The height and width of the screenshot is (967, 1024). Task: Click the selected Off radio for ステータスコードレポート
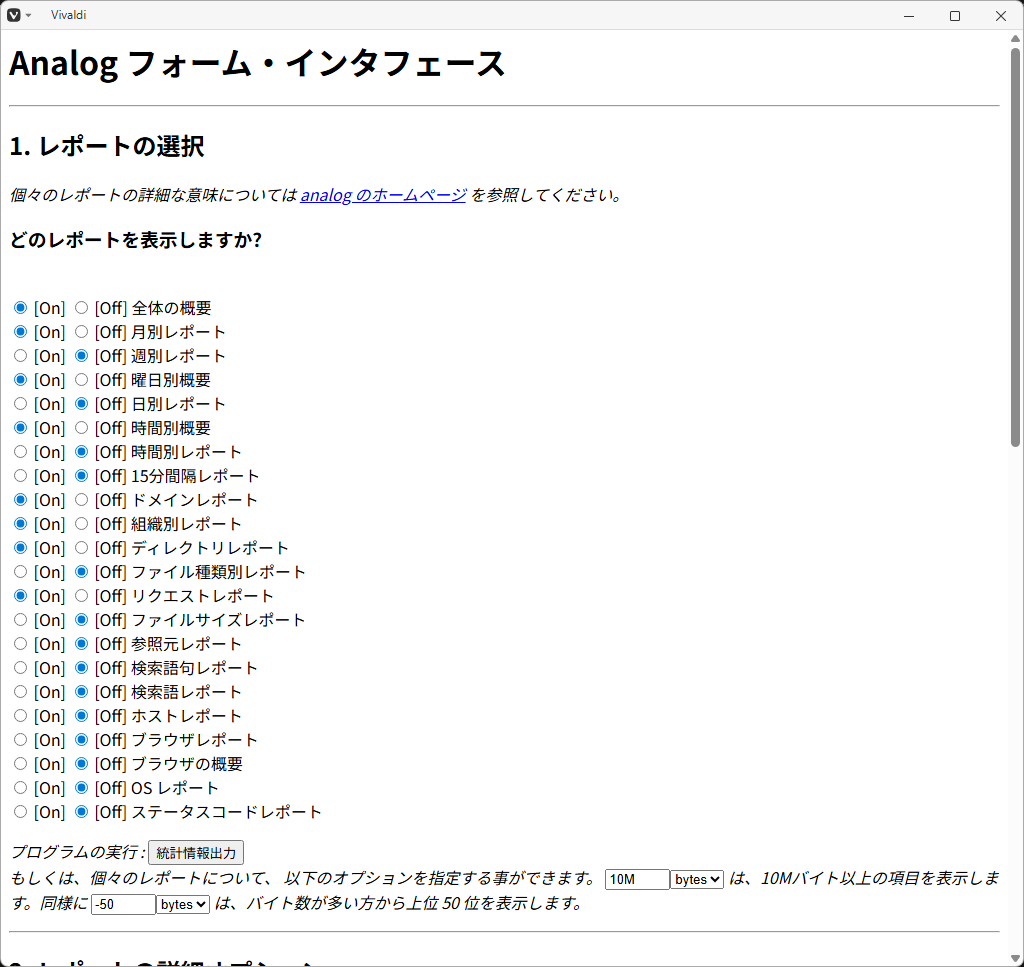tap(81, 812)
